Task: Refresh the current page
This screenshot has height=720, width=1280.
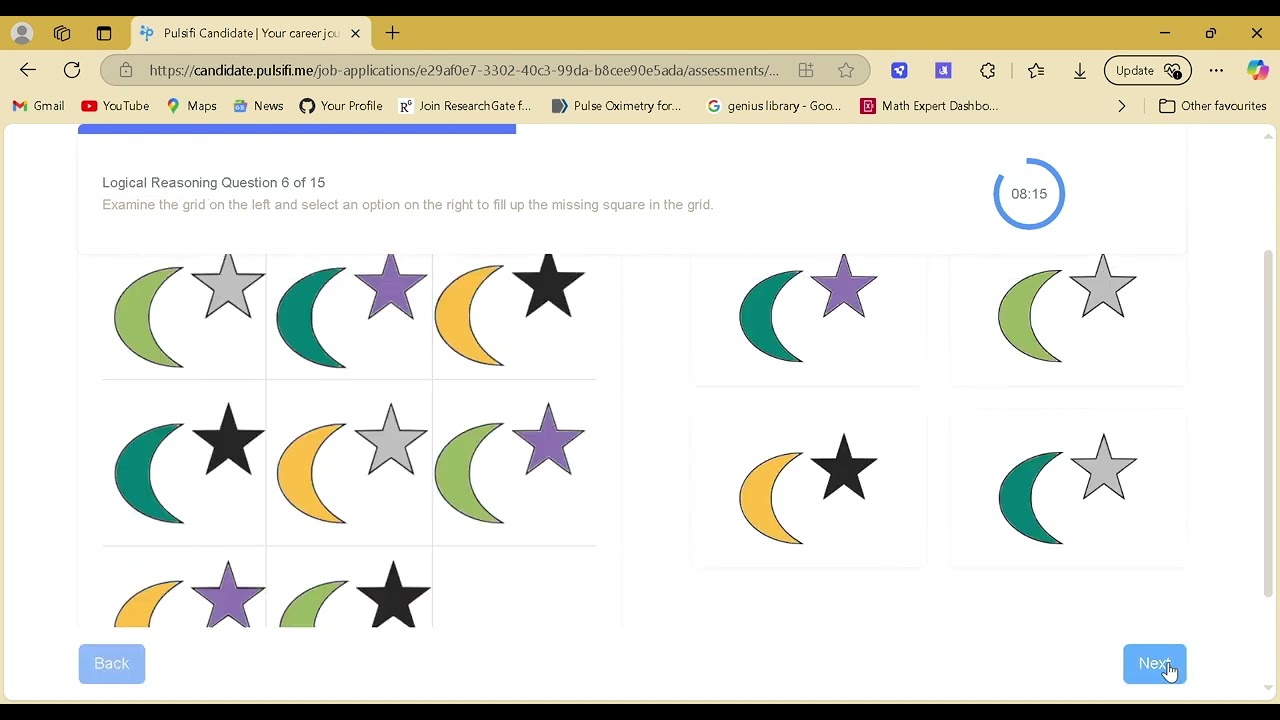Action: (x=72, y=70)
